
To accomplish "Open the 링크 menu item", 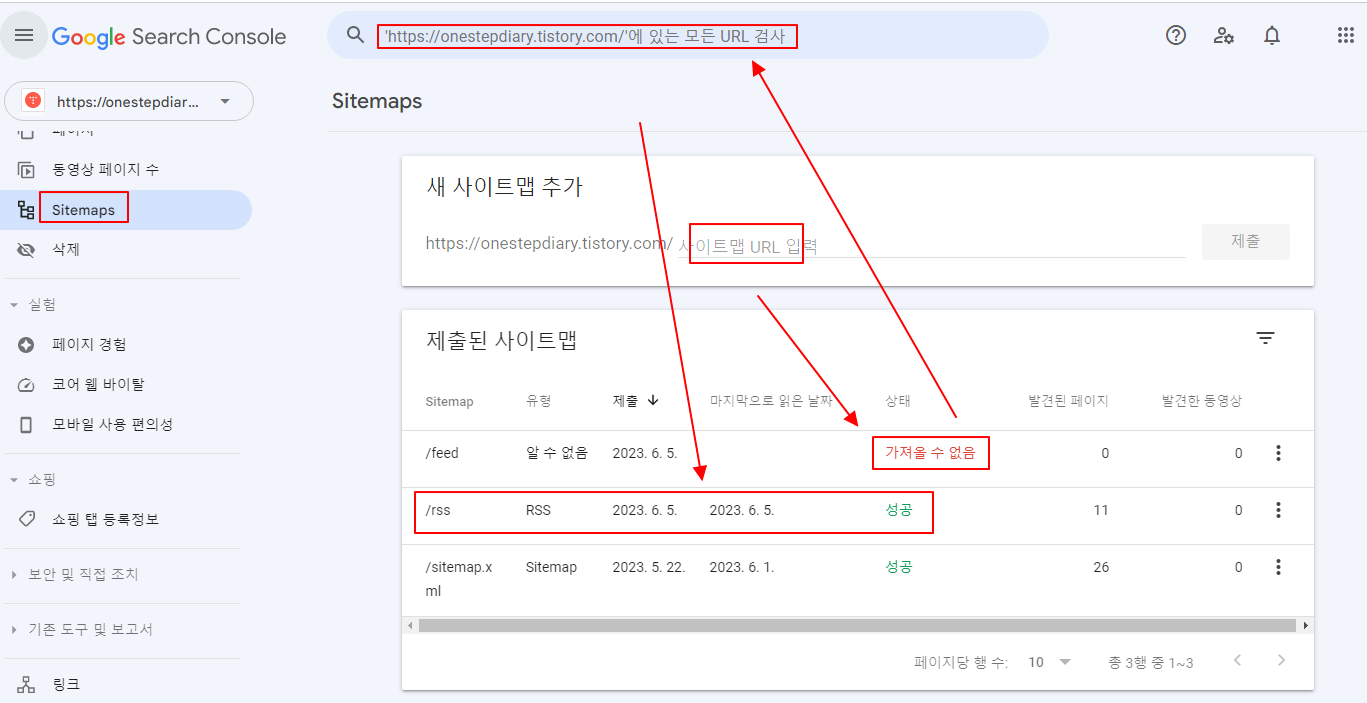I will pyautogui.click(x=126, y=685).
